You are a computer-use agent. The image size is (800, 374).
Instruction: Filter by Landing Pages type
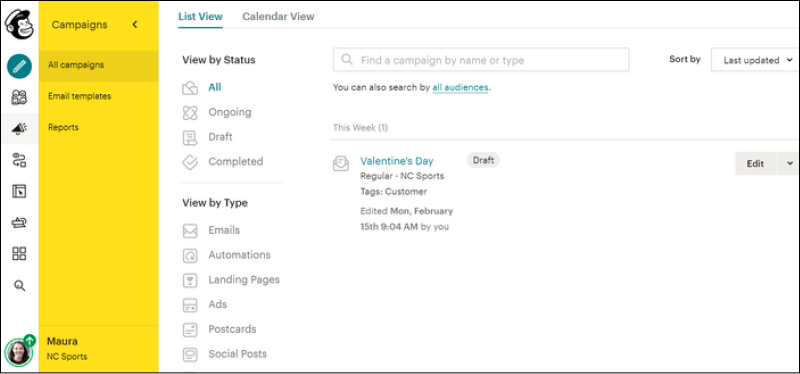[x=244, y=280]
